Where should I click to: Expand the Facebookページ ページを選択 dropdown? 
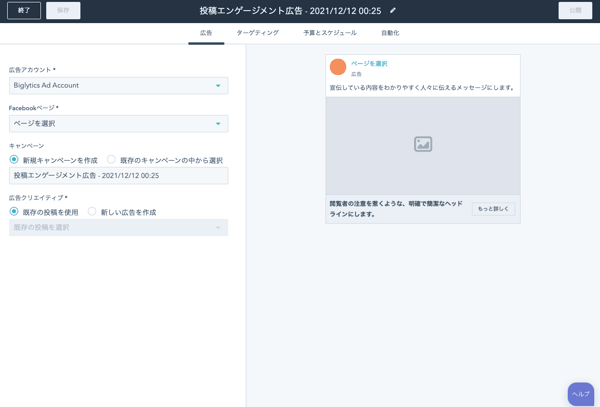click(x=118, y=124)
